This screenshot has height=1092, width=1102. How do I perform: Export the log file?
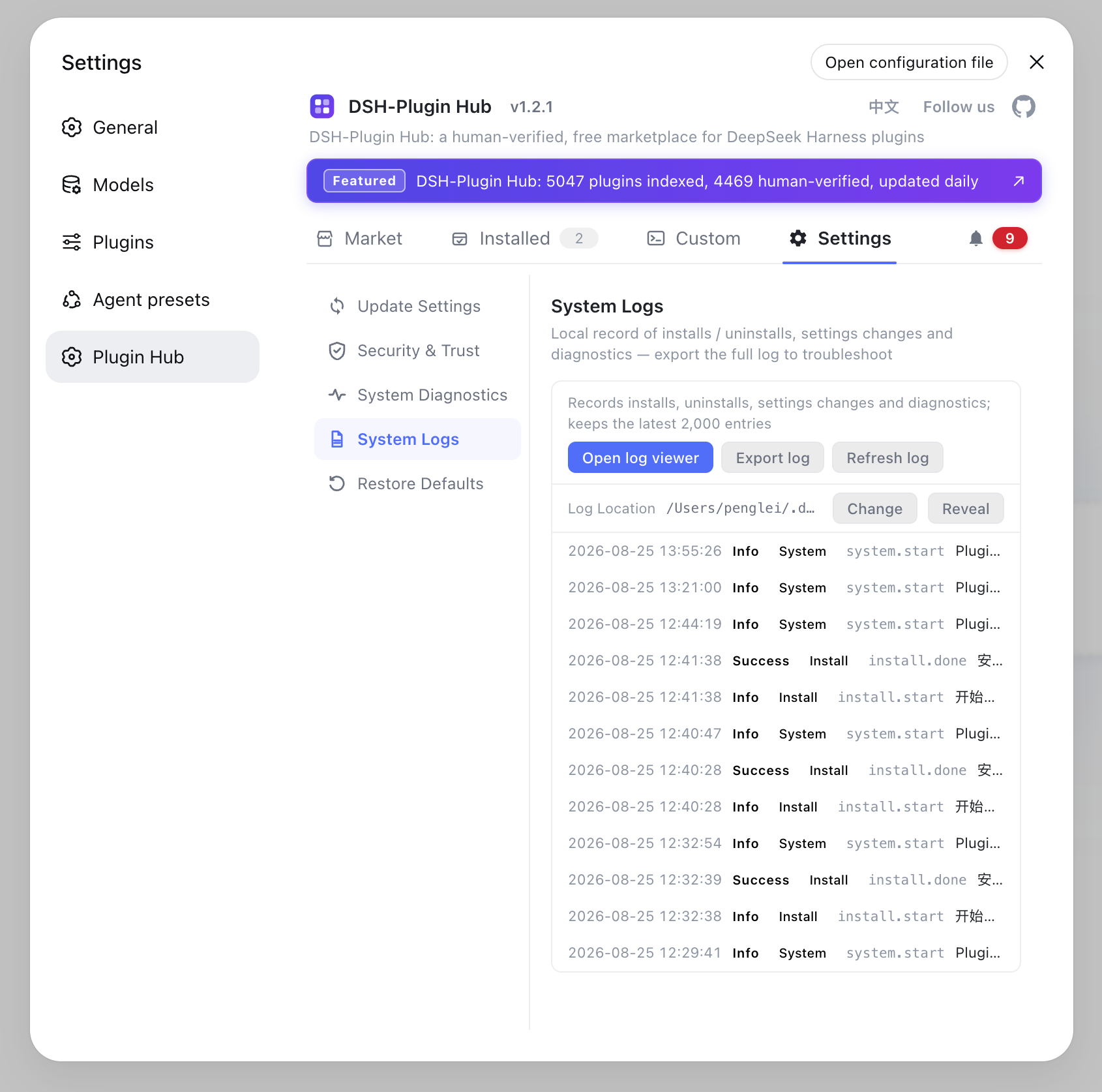pos(773,458)
